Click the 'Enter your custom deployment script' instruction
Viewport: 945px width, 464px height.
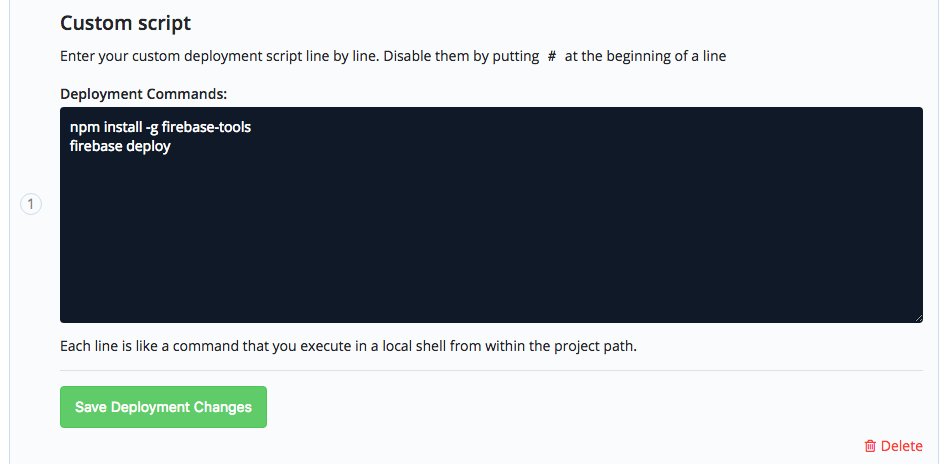click(x=300, y=57)
